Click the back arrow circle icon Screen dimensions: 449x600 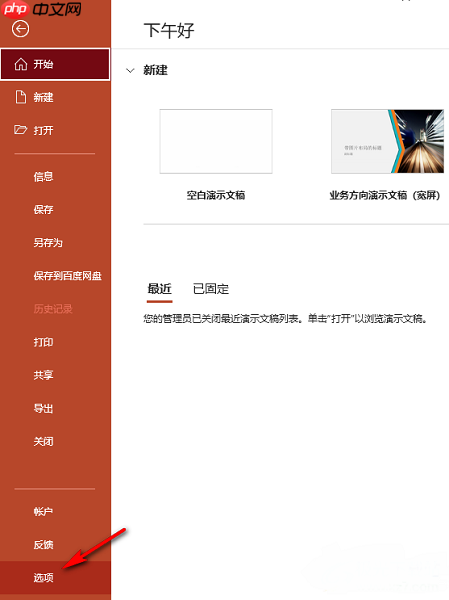click(20, 29)
